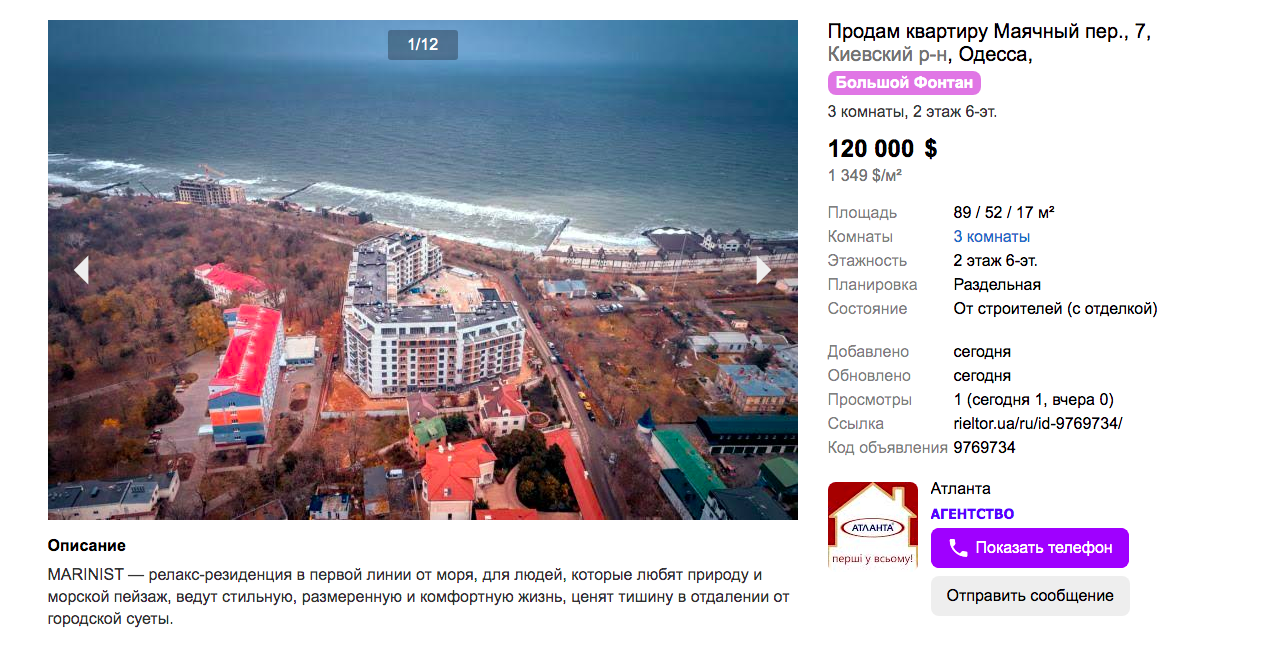Advance to next photo with right arrow
The height and width of the screenshot is (646, 1275).
(x=764, y=270)
